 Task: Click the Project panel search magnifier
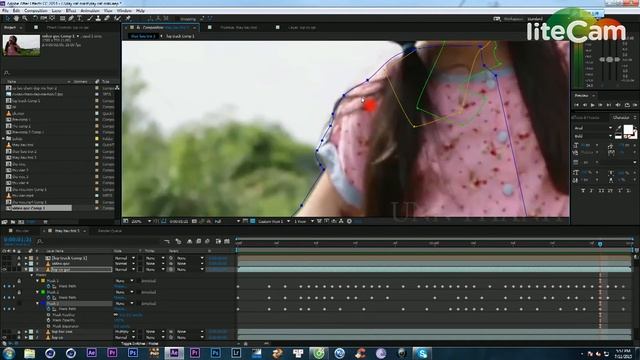tap(7, 73)
